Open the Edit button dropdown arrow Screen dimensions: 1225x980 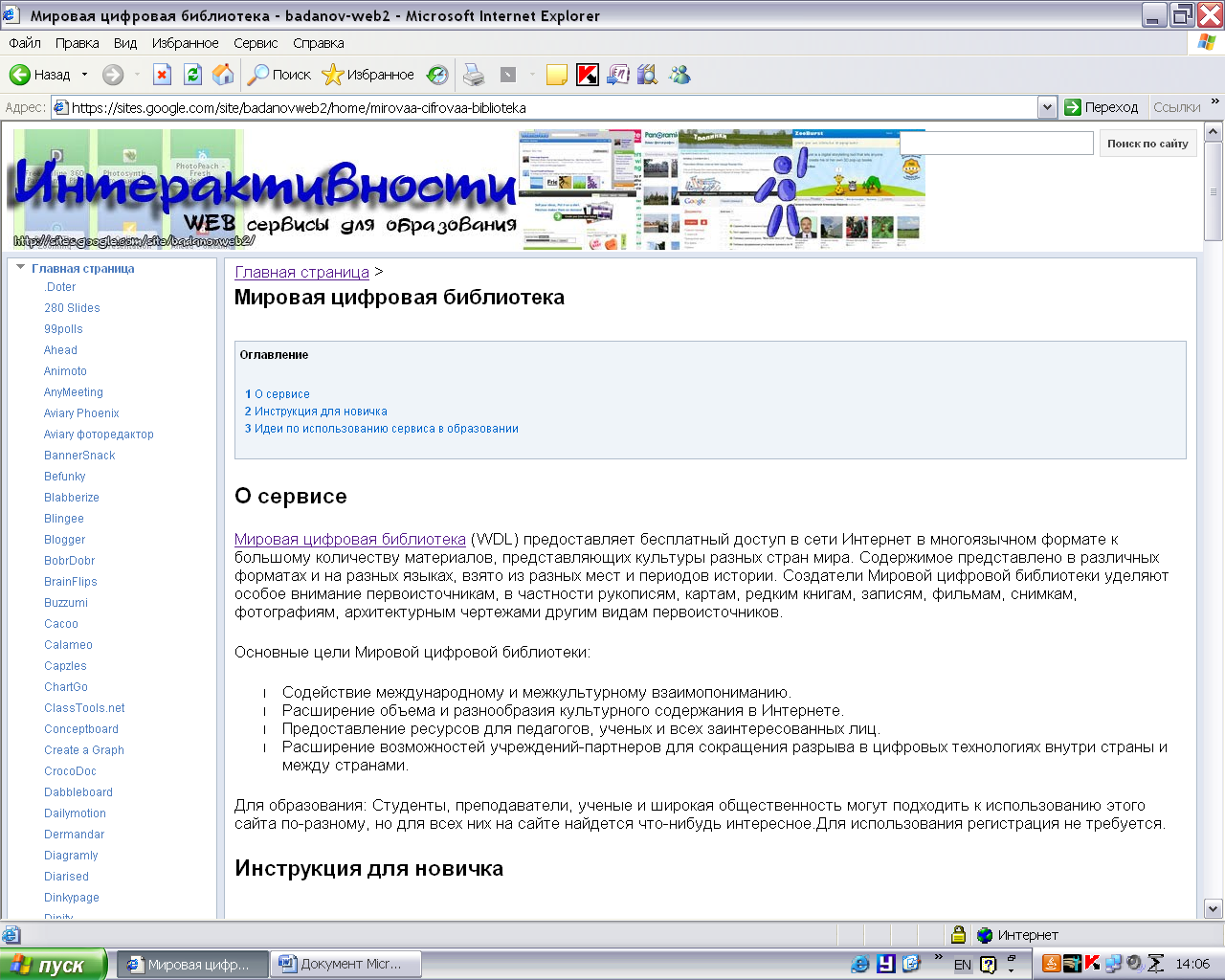[x=532, y=75]
